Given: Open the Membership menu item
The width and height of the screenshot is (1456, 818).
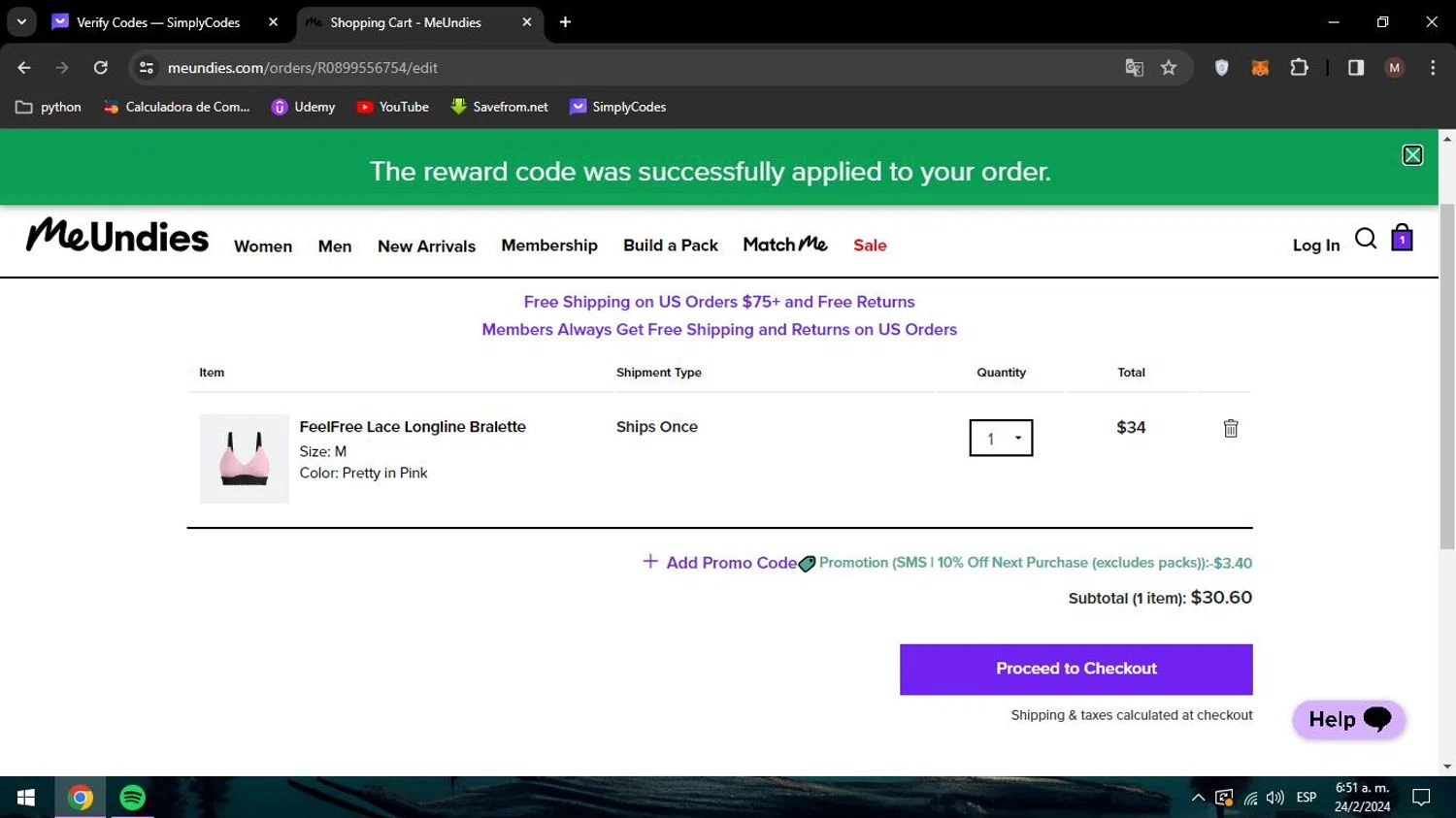Looking at the screenshot, I should 549,245.
